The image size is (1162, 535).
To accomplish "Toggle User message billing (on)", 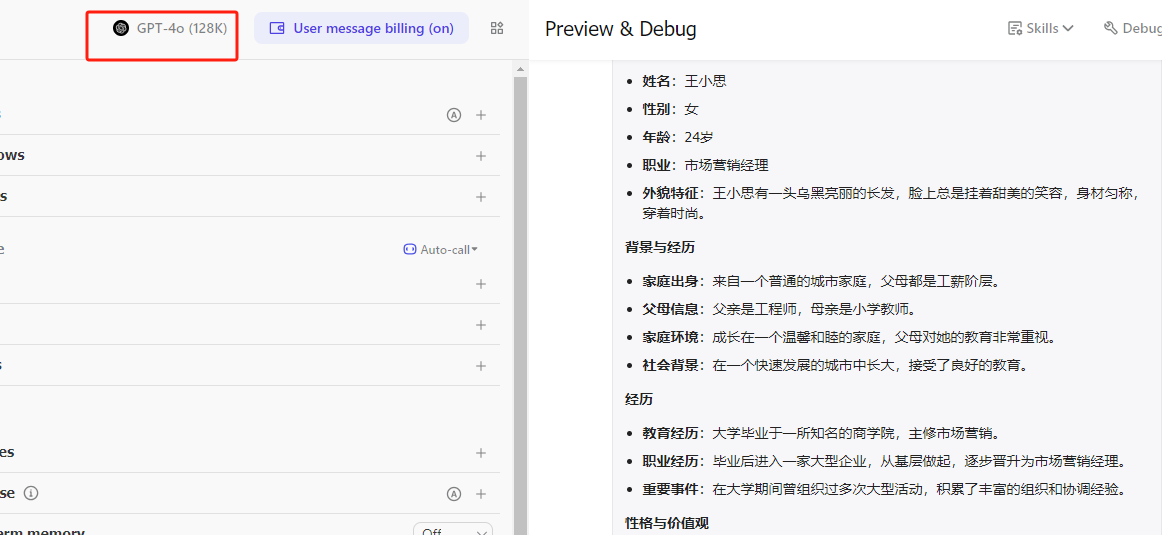I will click(361, 28).
